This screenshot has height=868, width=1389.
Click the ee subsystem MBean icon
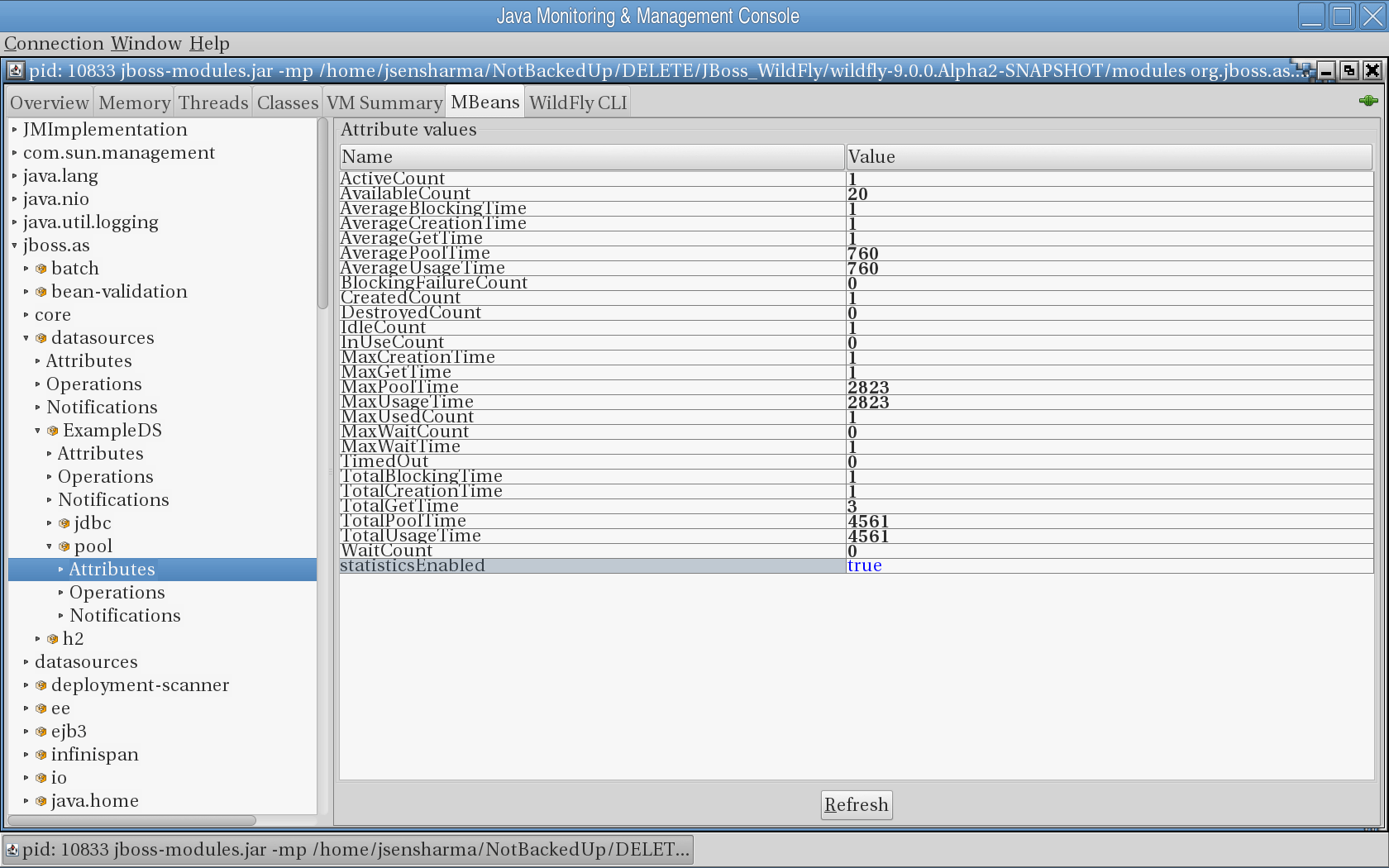pos(41,708)
